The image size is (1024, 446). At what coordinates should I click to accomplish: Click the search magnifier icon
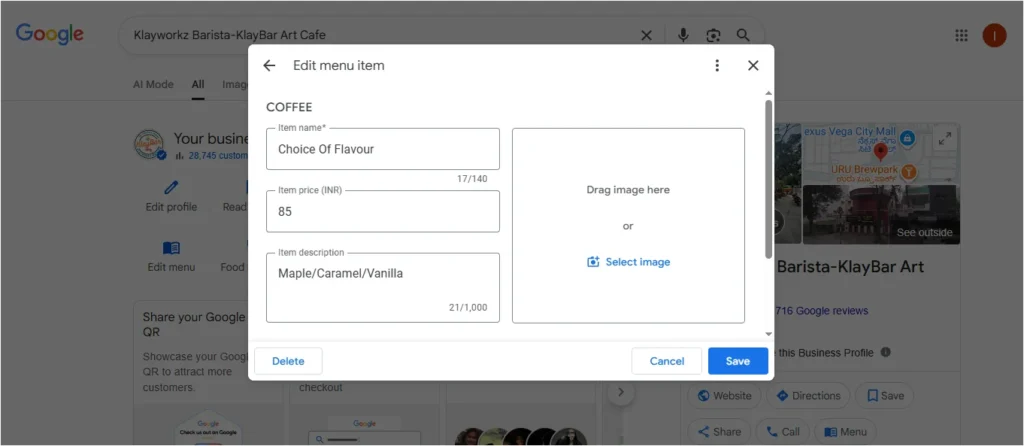(743, 35)
